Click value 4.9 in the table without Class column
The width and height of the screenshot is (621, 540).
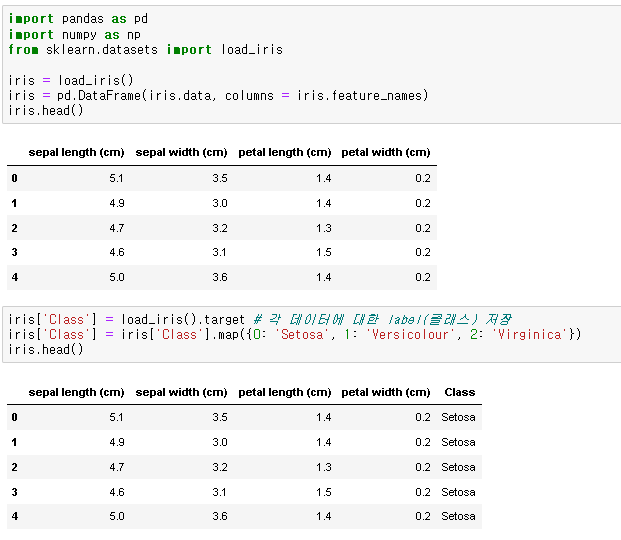tap(117, 203)
